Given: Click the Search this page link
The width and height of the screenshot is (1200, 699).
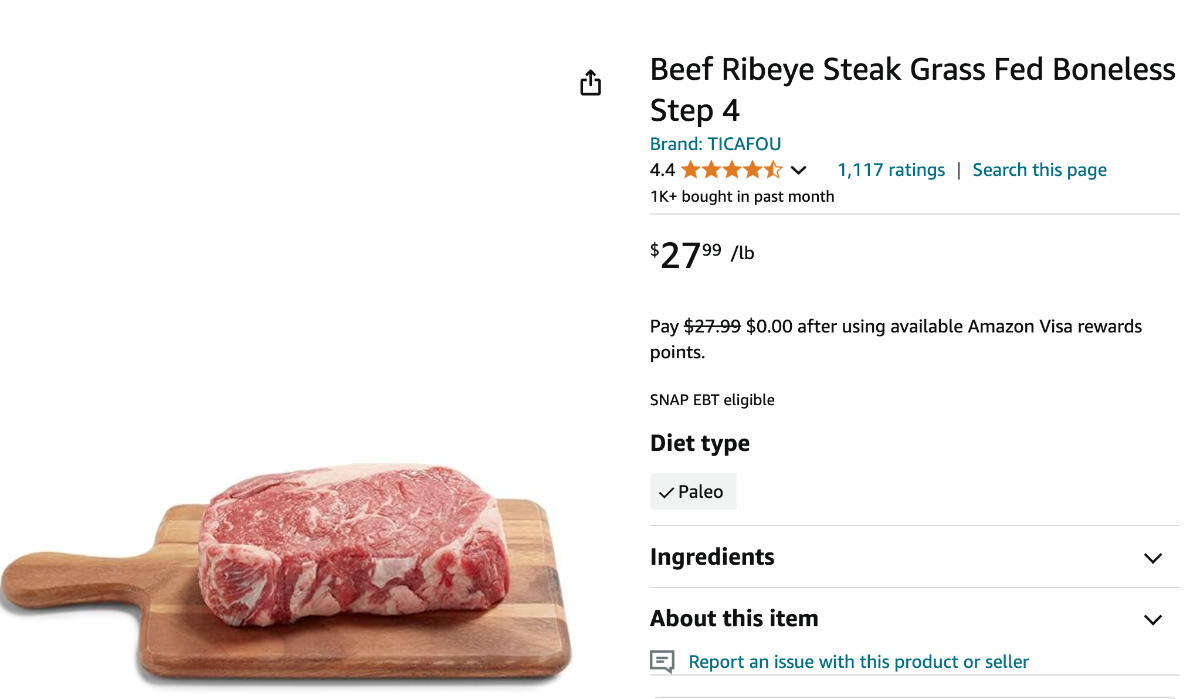Looking at the screenshot, I should [x=1039, y=170].
